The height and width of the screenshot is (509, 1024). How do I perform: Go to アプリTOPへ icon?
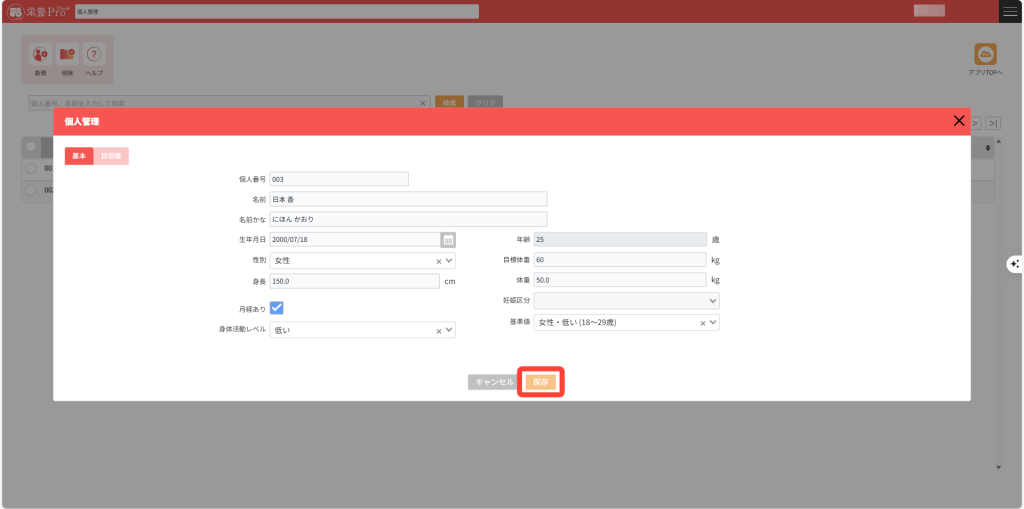985,55
